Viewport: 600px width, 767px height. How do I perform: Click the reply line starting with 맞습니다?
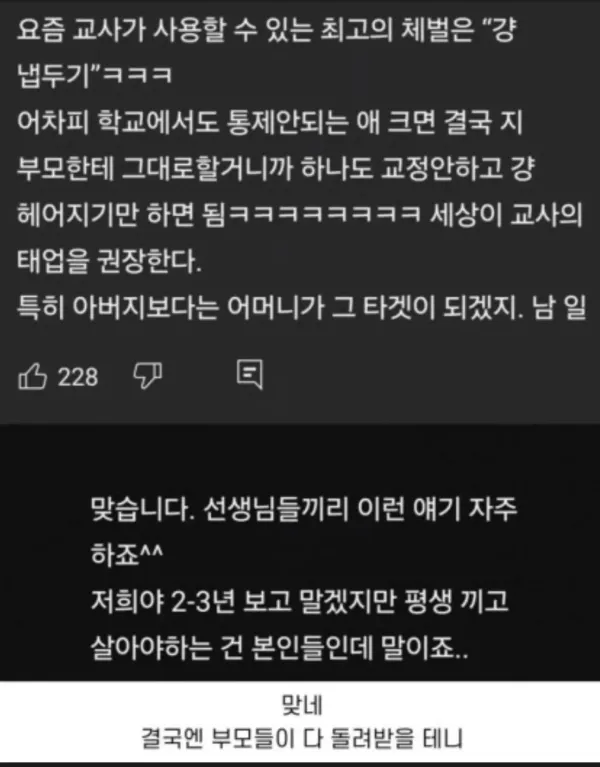(x=304, y=509)
